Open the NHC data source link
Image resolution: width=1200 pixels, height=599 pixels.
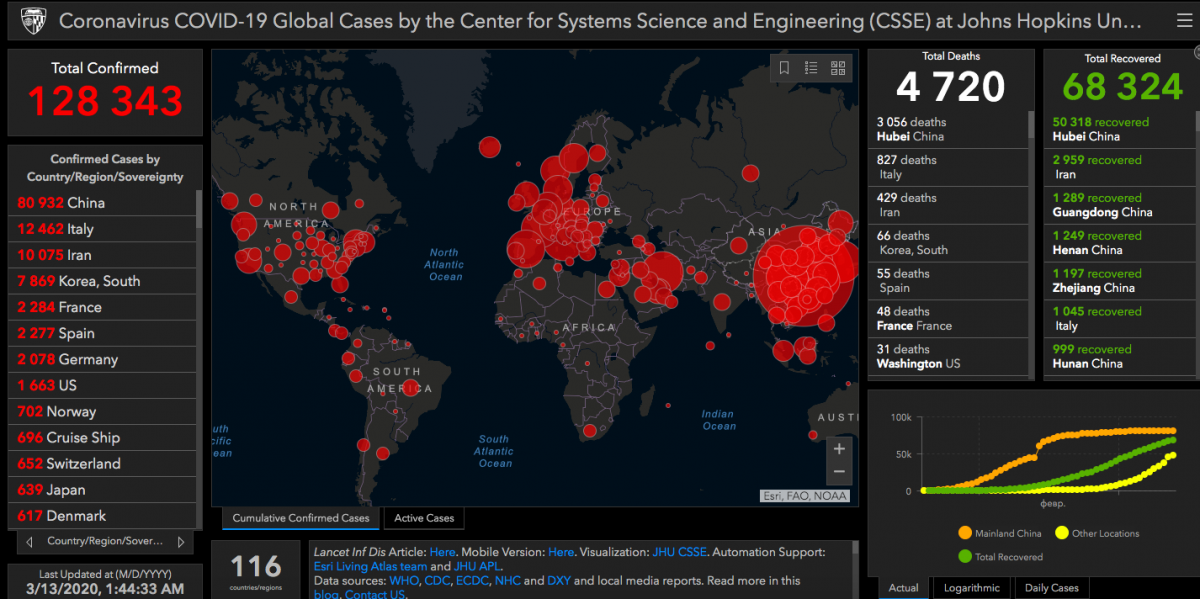(507, 580)
